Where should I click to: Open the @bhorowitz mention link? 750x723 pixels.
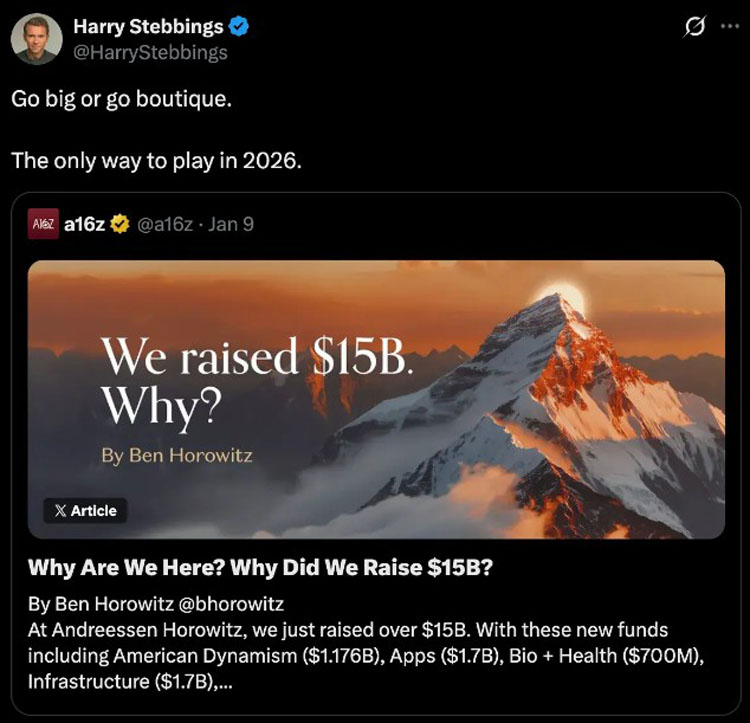(x=231, y=604)
